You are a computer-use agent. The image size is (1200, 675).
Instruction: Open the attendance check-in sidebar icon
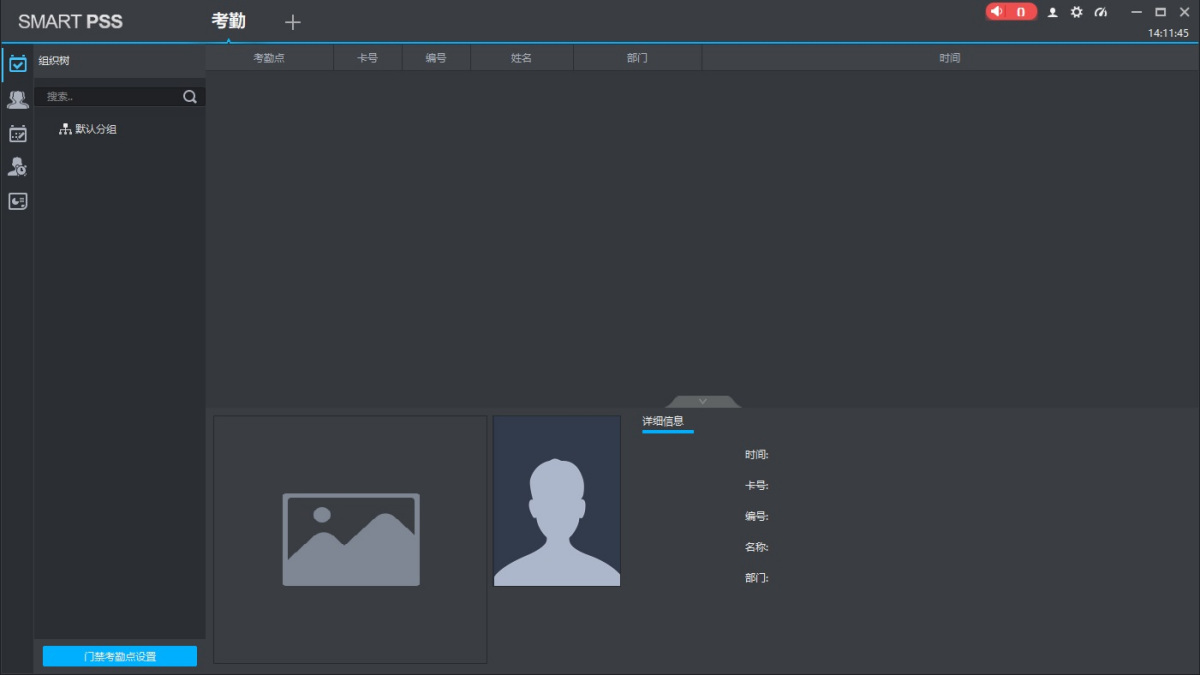tap(17, 64)
